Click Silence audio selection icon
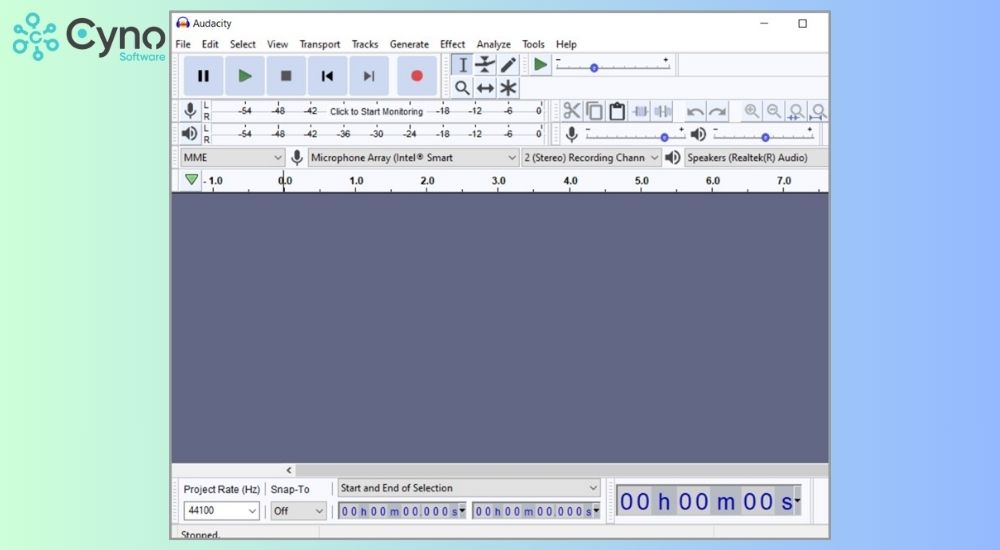 [x=663, y=111]
